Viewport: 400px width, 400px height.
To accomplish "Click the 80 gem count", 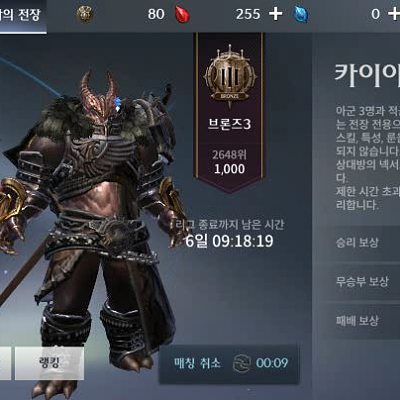I will [x=156, y=14].
